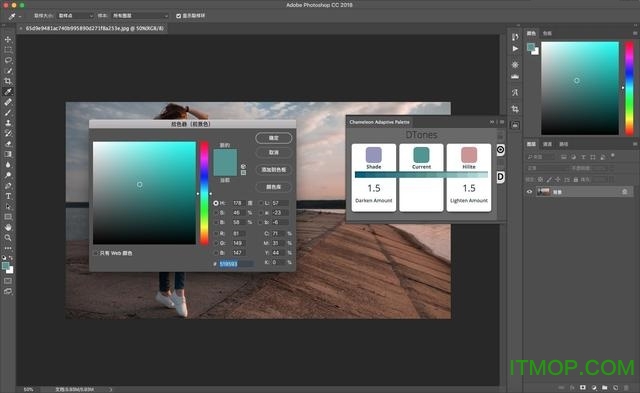Click the hex color input field
This screenshot has width=640, height=393.
[x=236, y=264]
